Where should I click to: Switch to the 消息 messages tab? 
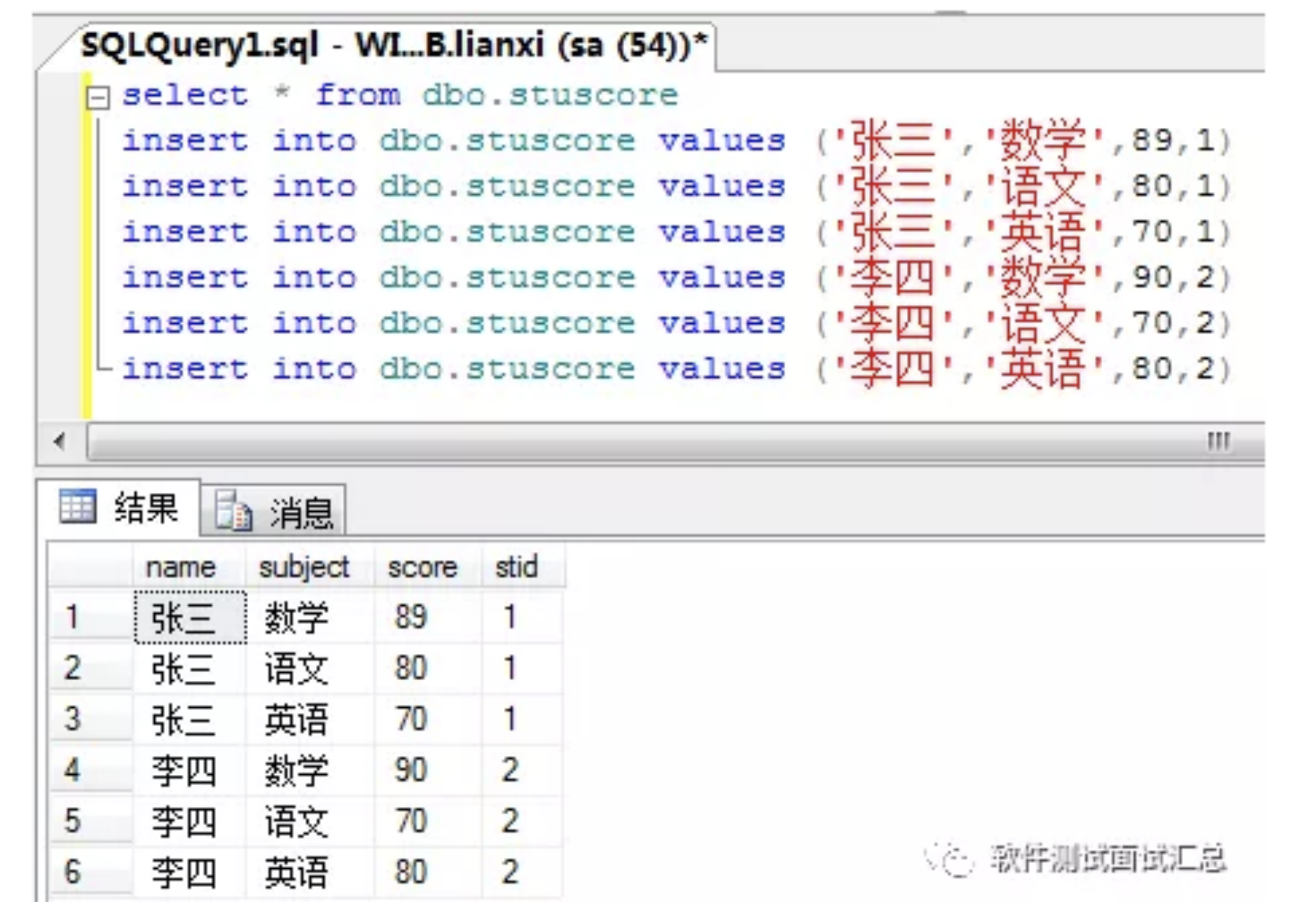273,511
